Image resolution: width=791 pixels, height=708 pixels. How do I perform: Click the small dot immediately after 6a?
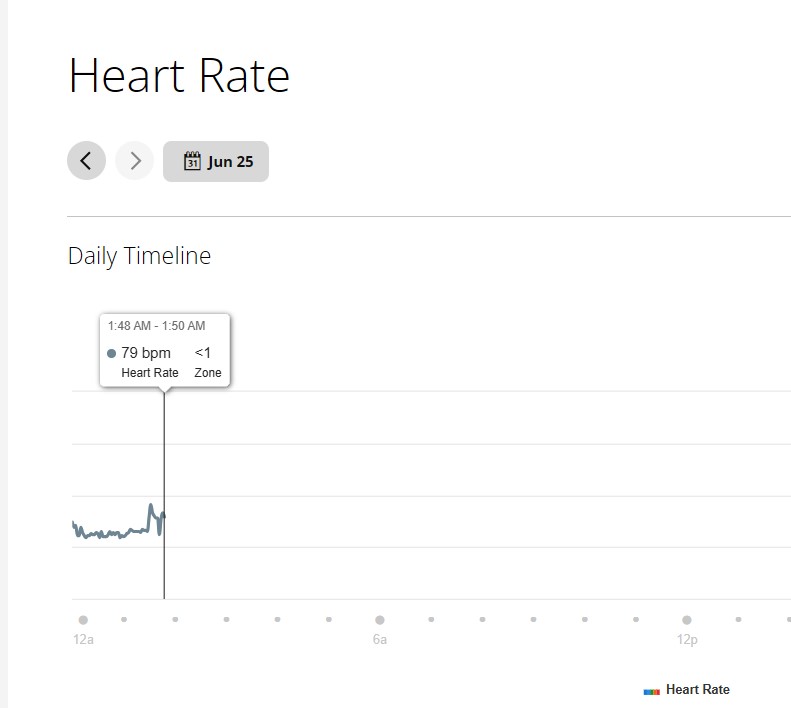[431, 619]
